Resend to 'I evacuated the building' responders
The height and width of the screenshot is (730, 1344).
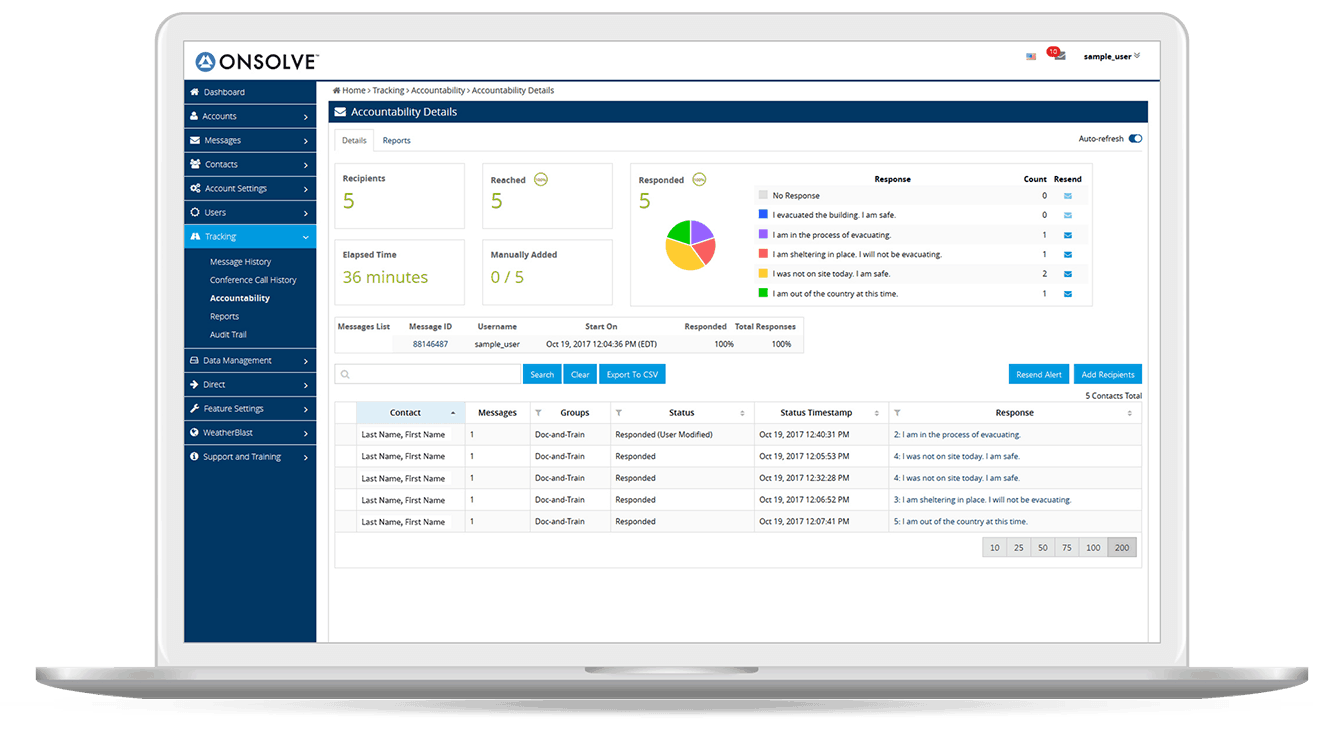[x=1068, y=215]
